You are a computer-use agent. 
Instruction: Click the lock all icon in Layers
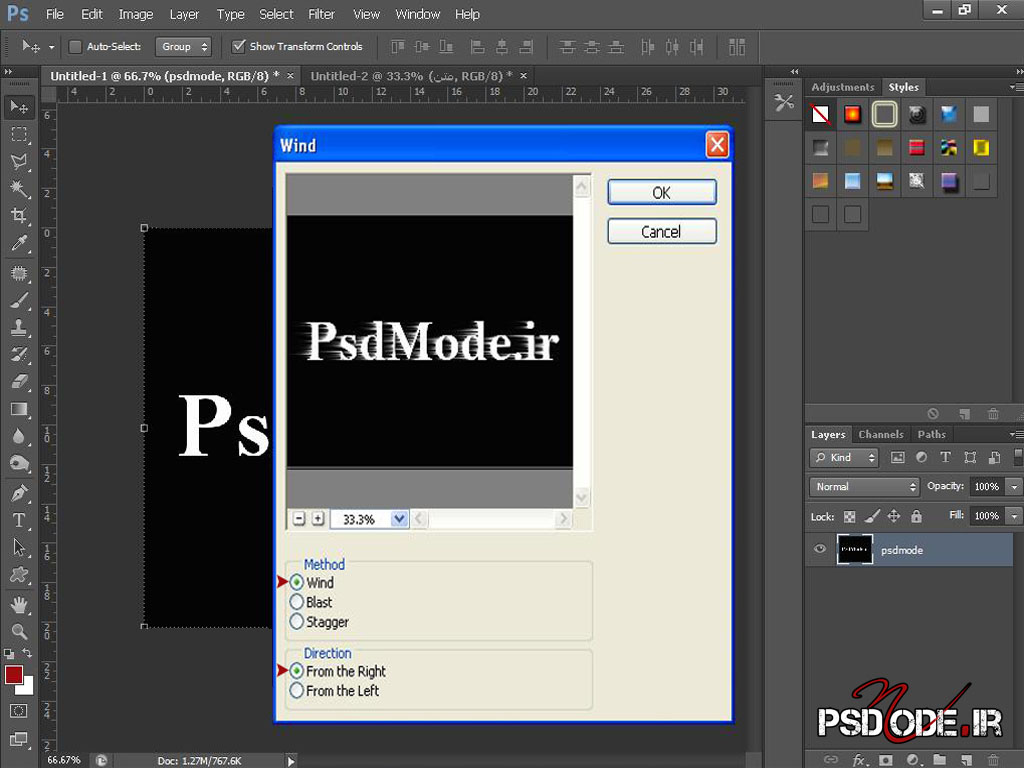pyautogui.click(x=916, y=517)
